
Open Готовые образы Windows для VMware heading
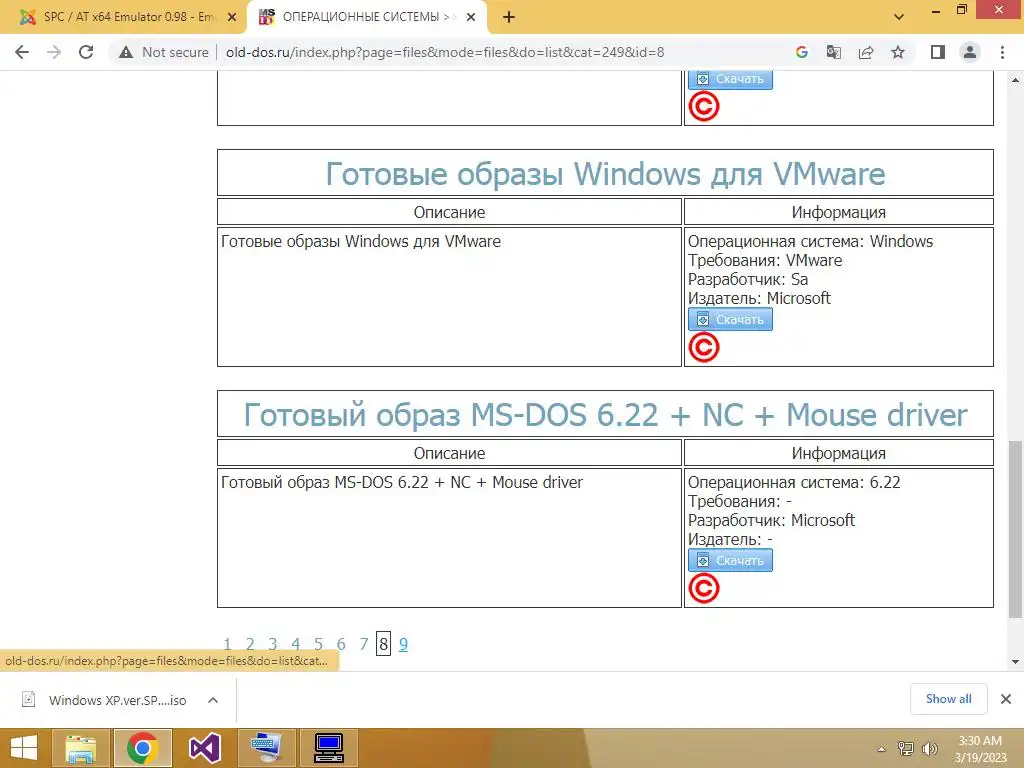pos(605,174)
